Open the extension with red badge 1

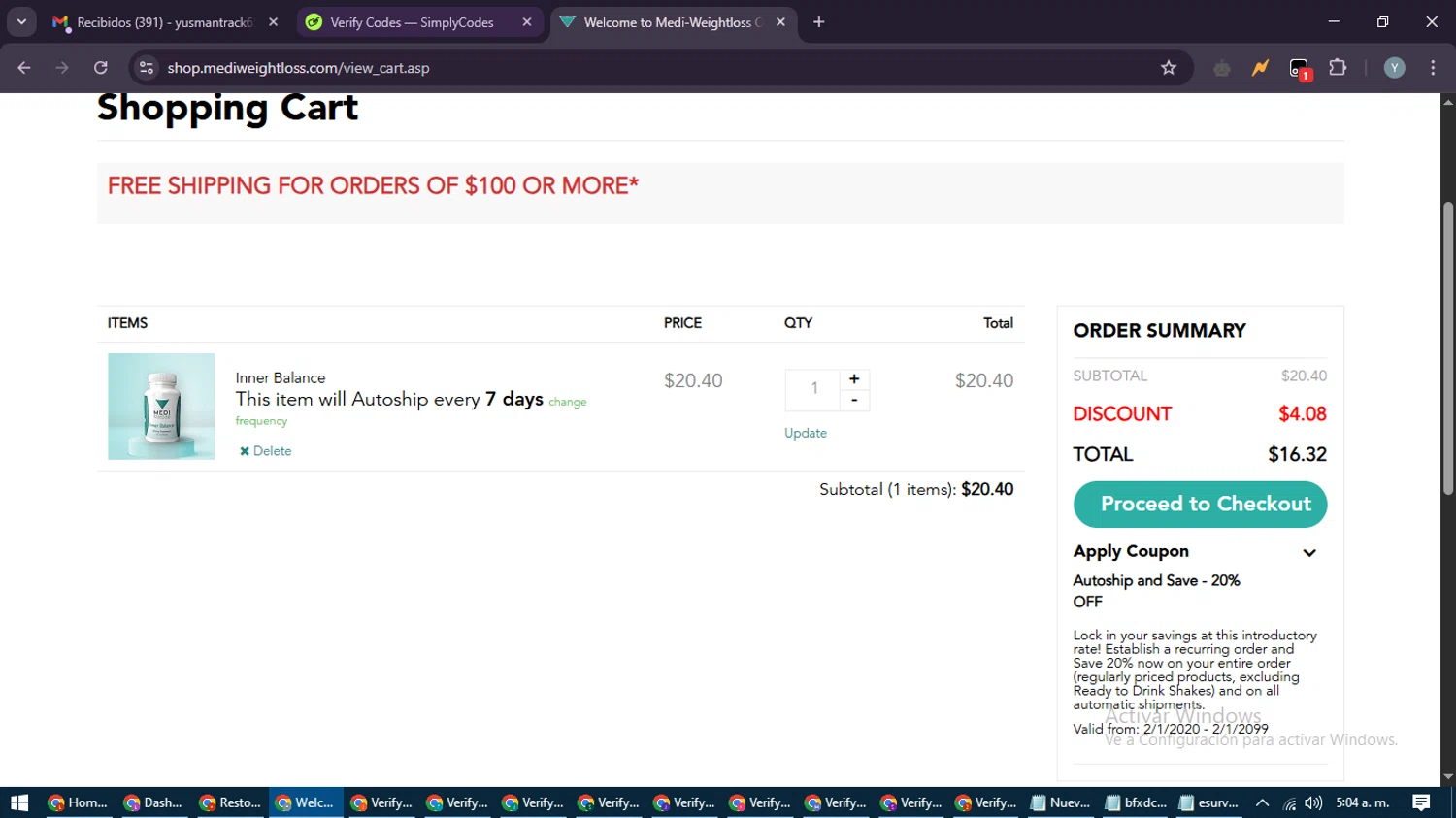[x=1300, y=69]
